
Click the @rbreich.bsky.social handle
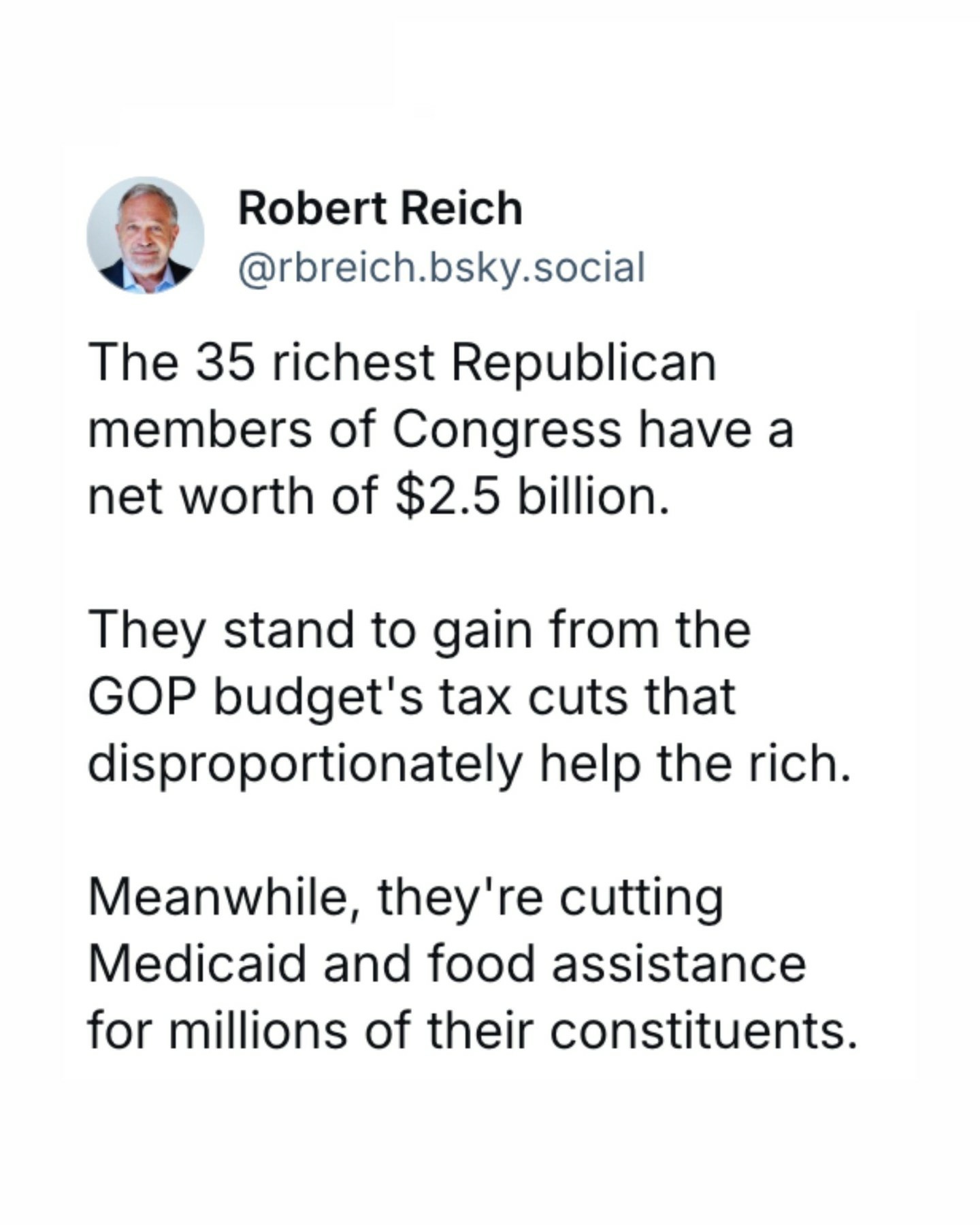441,267
